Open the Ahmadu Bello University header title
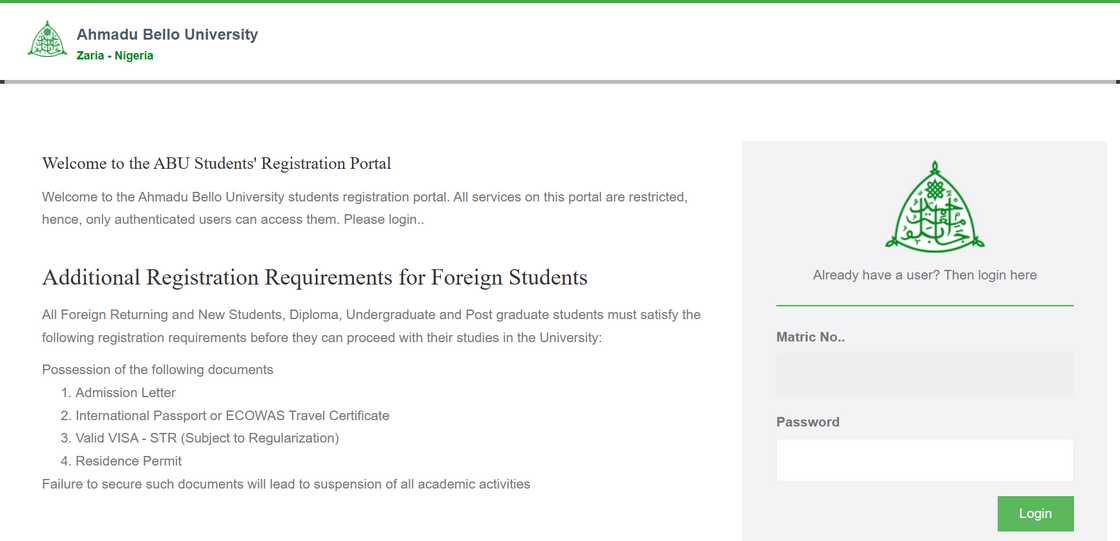 coord(167,35)
